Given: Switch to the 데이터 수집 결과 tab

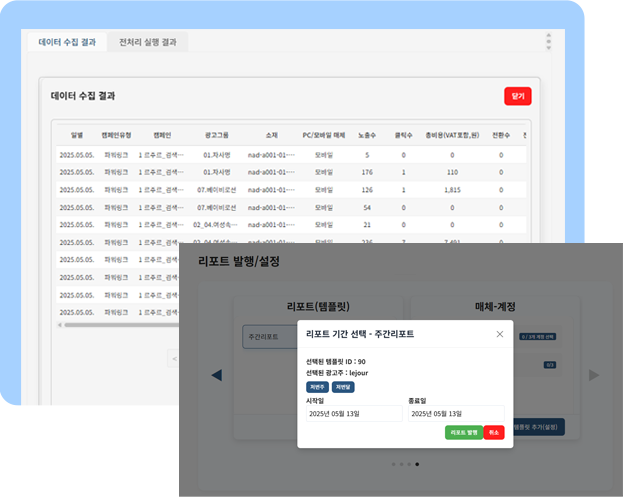Looking at the screenshot, I should coord(67,42).
